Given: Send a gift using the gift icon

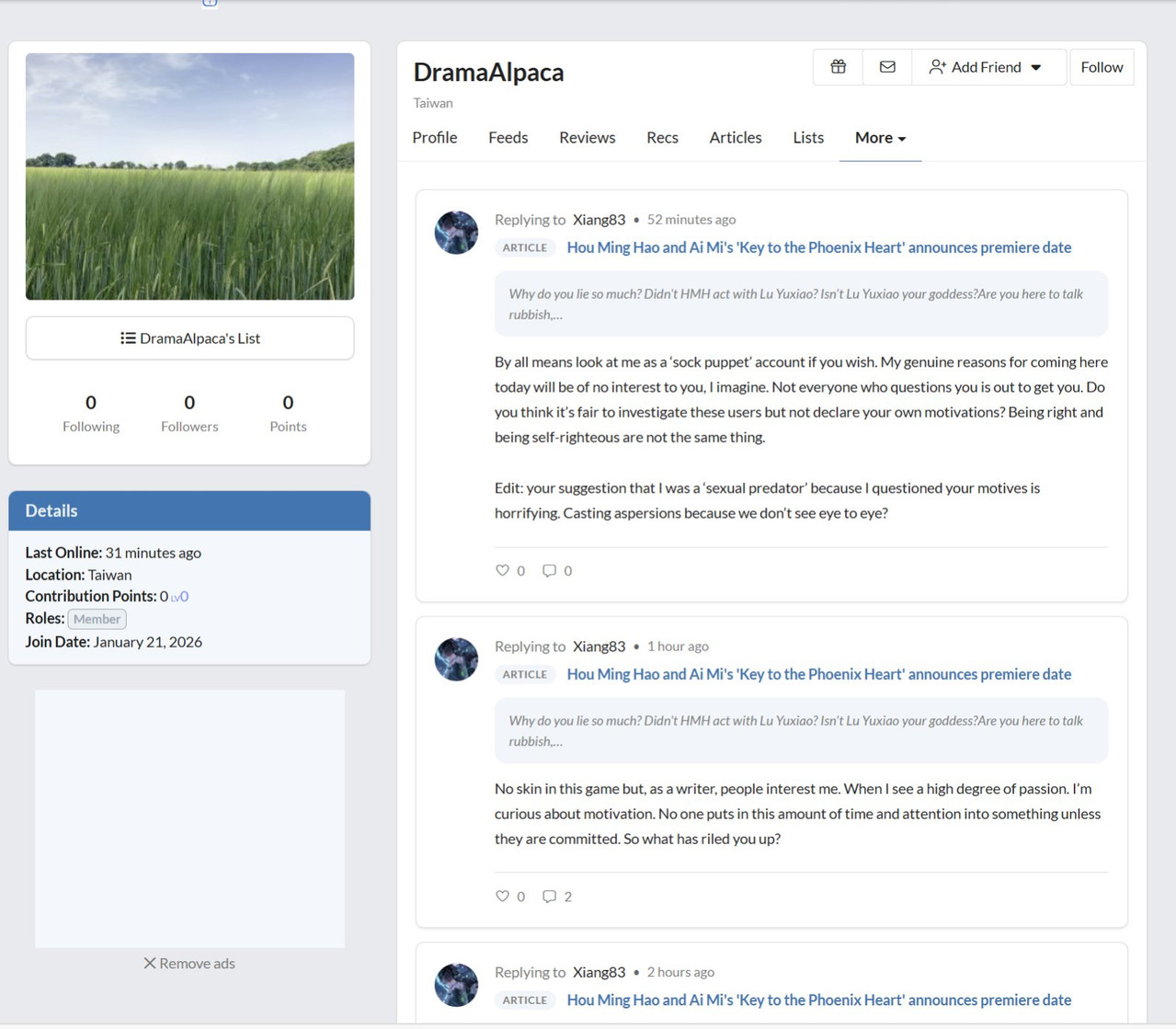Looking at the screenshot, I should [x=838, y=67].
